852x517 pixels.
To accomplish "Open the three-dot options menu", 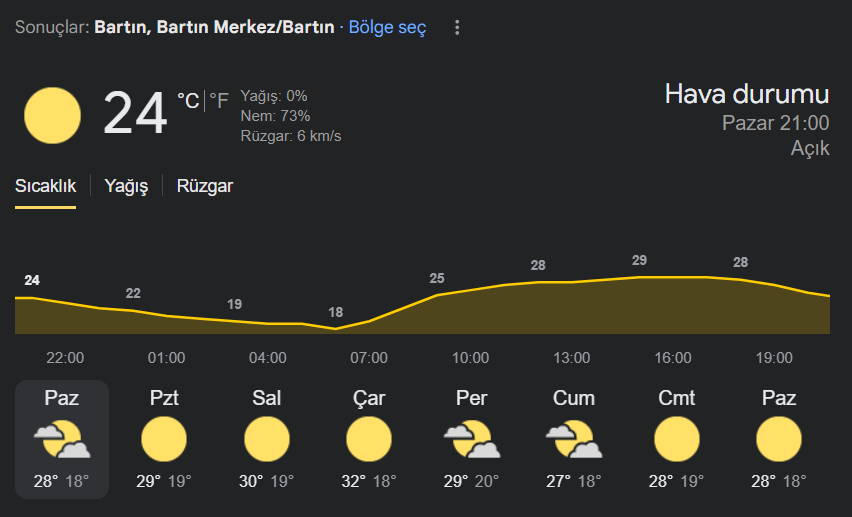I will tap(457, 27).
